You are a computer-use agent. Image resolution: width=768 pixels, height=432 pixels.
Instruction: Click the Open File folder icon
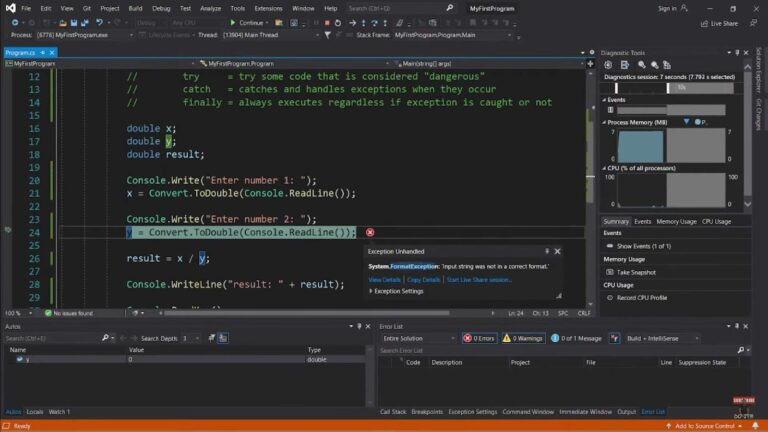coord(63,23)
